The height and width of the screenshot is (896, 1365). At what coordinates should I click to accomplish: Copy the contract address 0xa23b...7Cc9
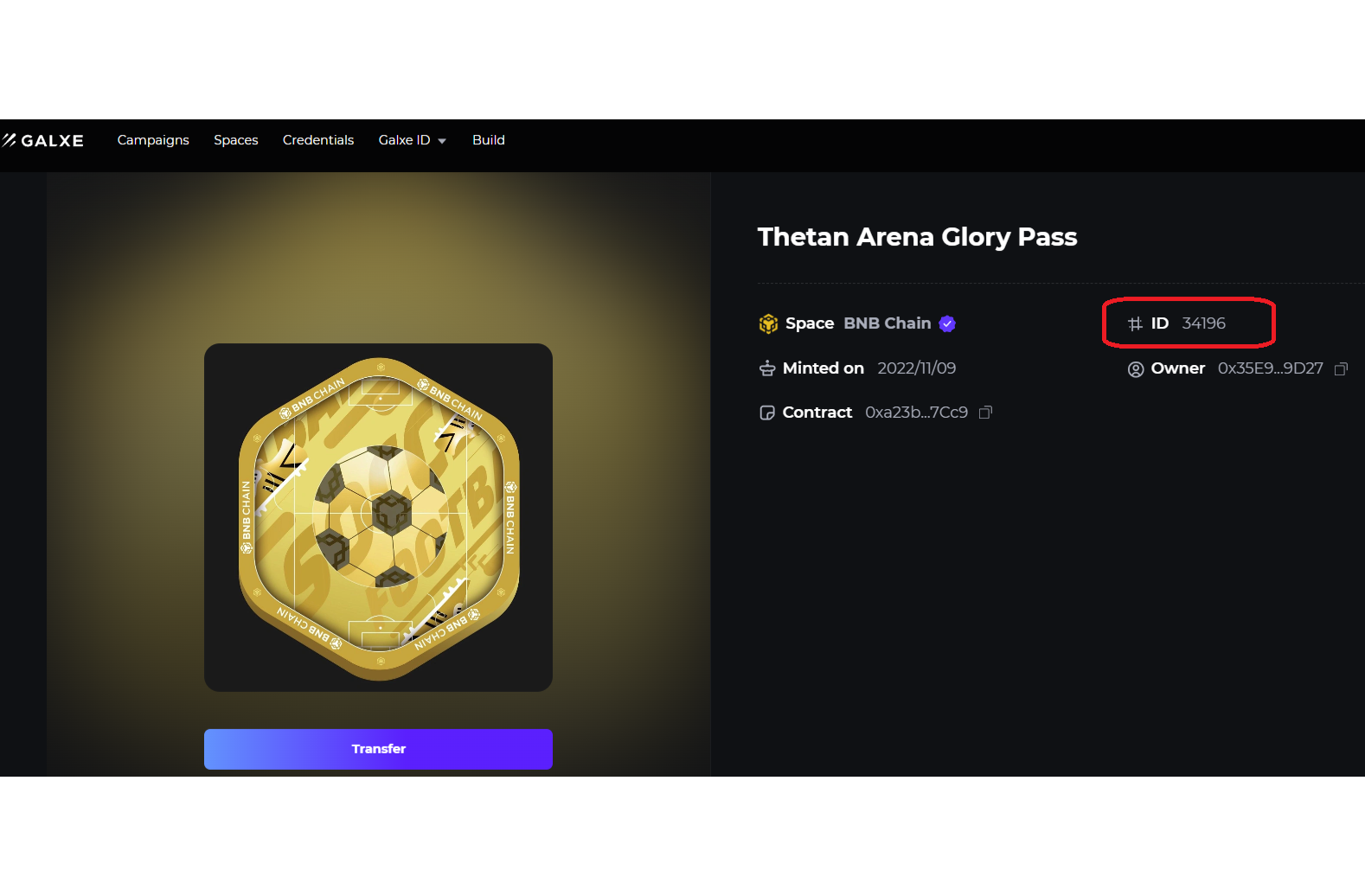click(985, 413)
